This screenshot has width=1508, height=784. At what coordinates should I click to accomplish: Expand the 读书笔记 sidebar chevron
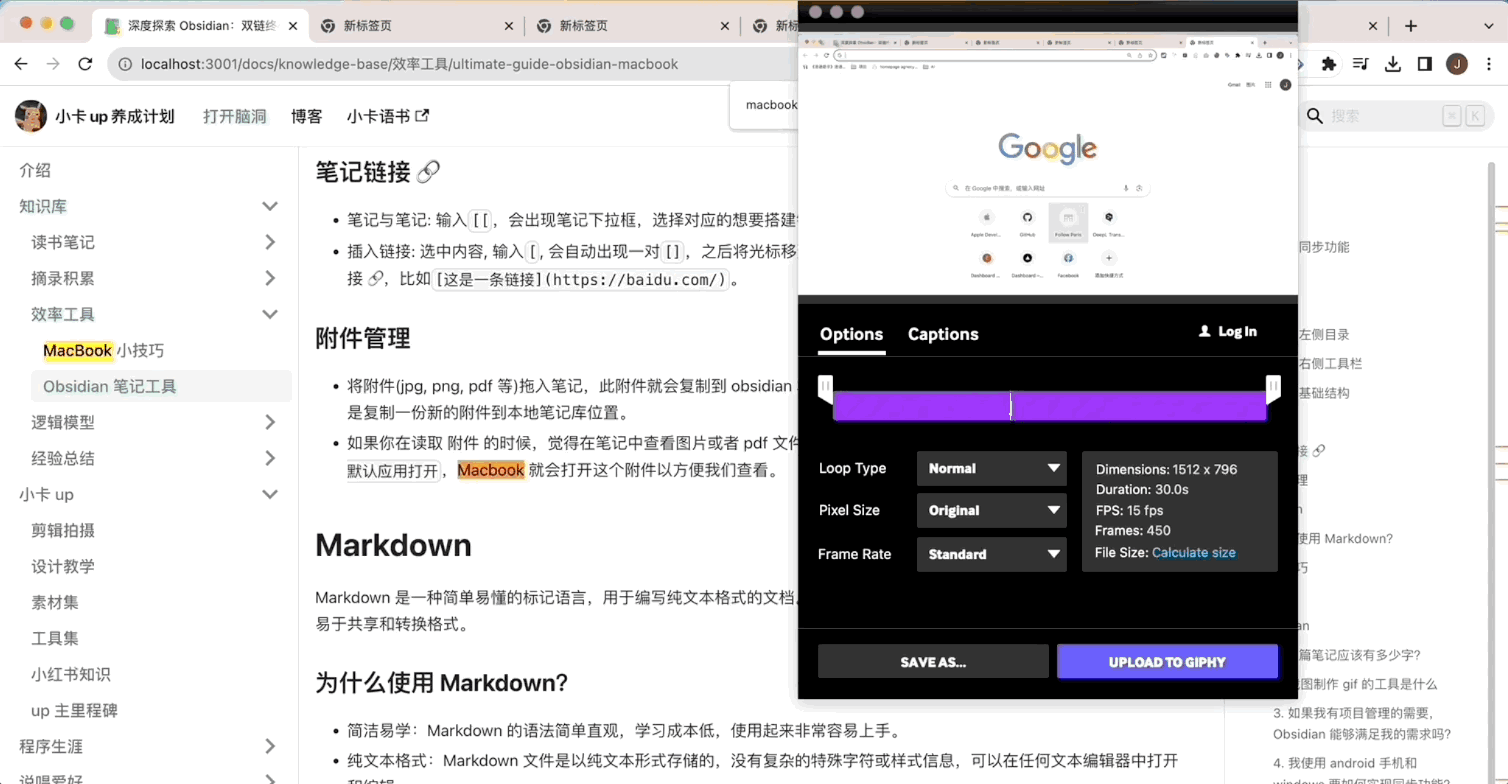(x=269, y=242)
